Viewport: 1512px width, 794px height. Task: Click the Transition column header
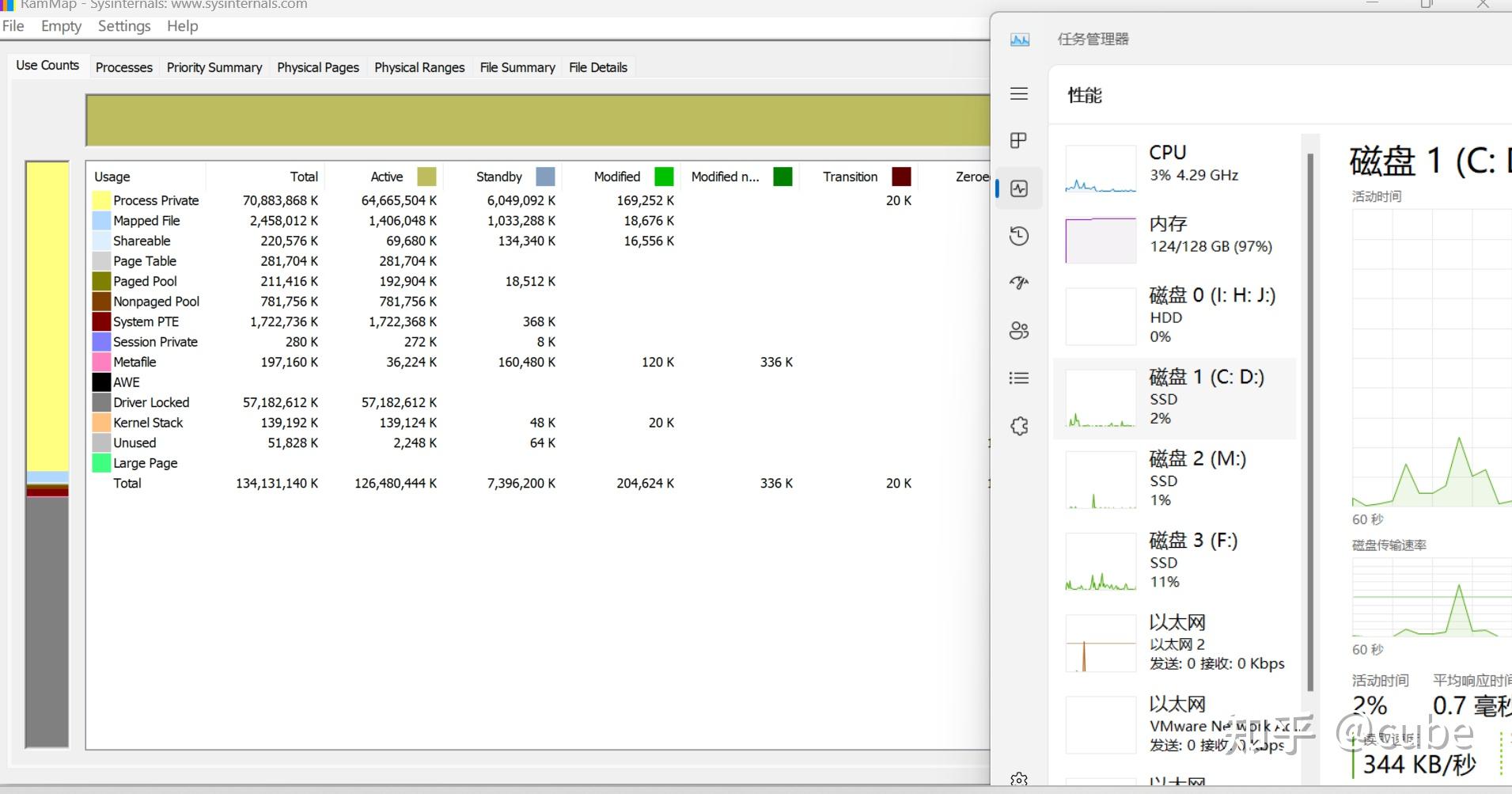[858, 177]
